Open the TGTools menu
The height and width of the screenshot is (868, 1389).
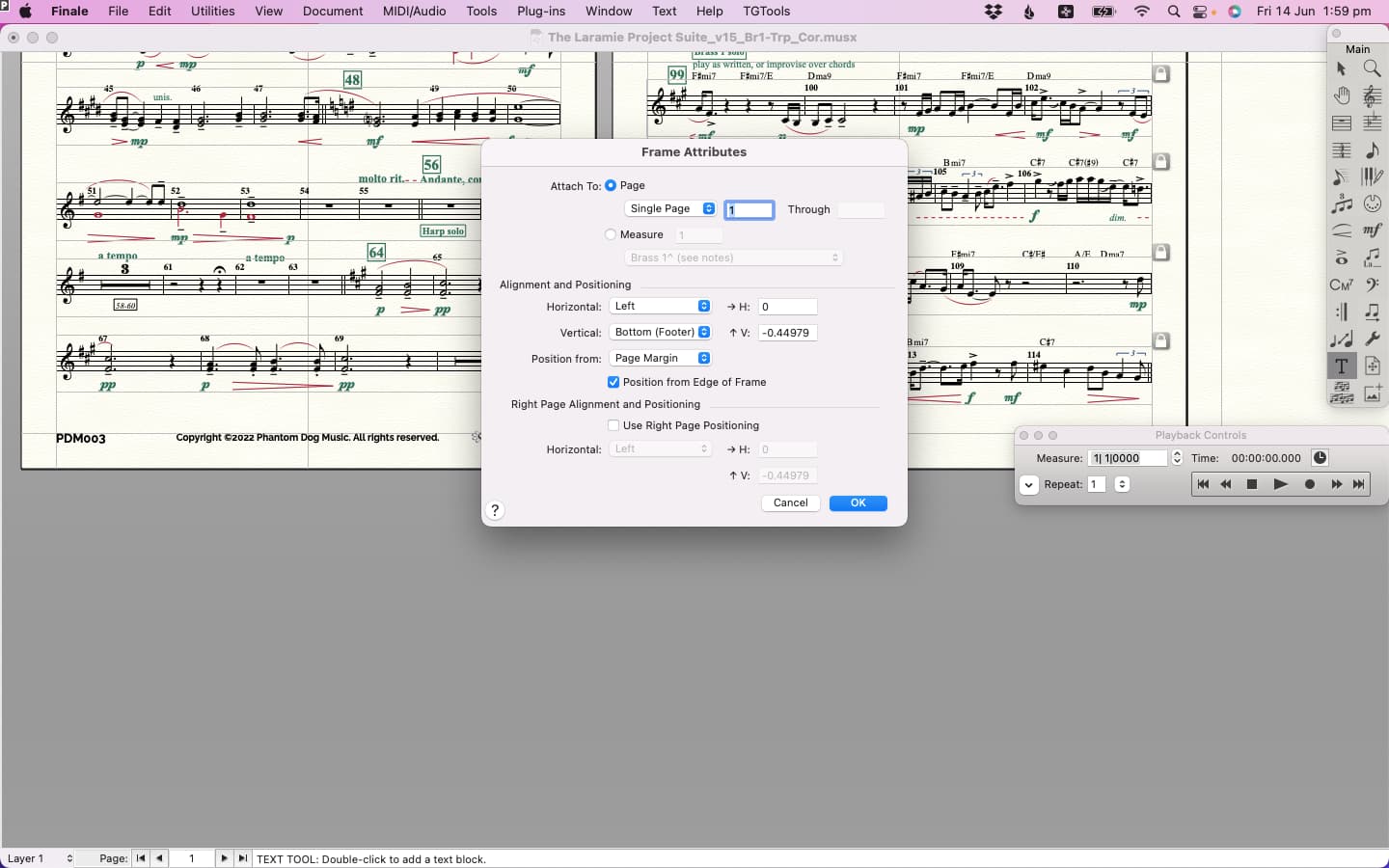767,12
